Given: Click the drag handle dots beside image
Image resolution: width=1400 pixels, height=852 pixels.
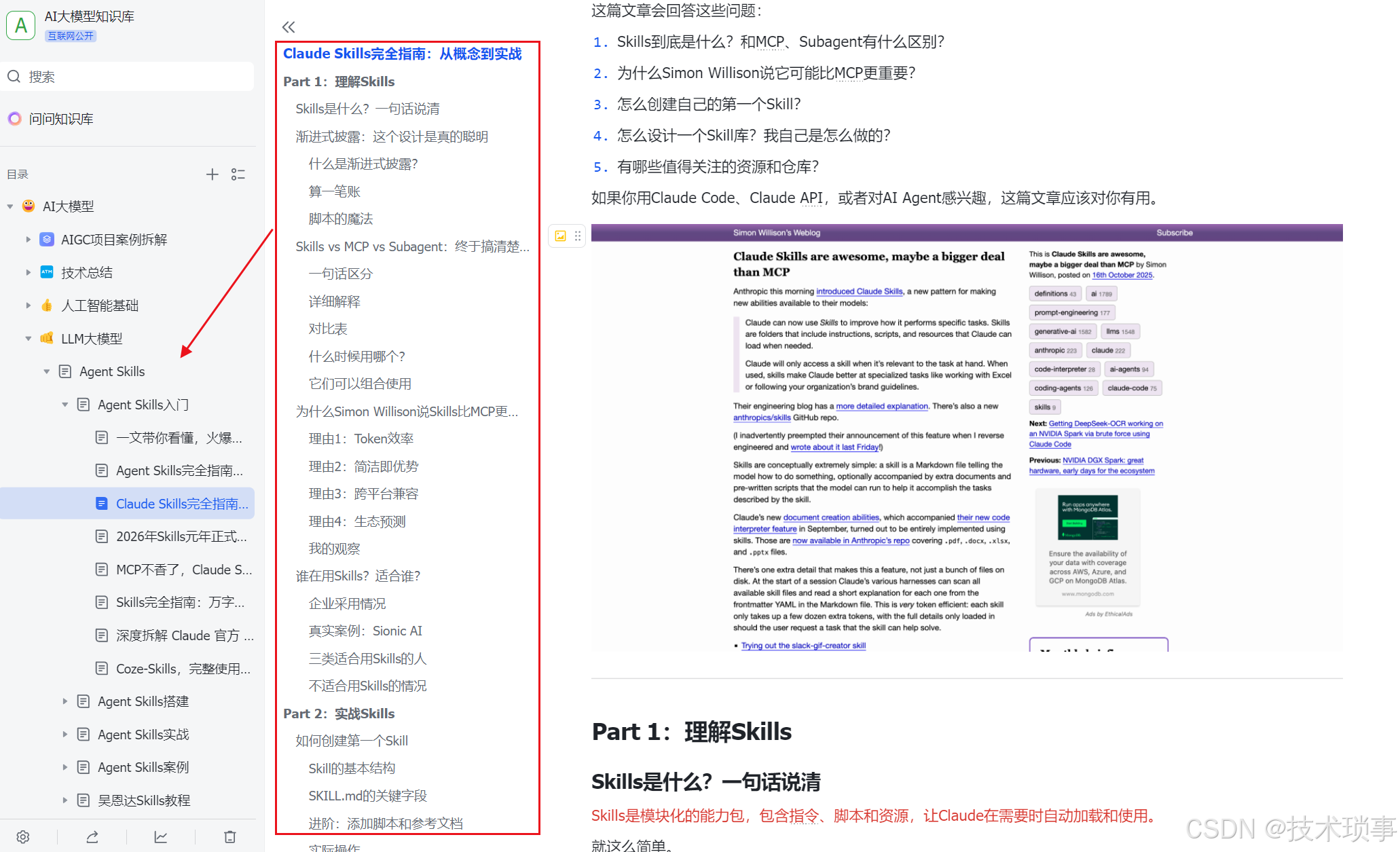Looking at the screenshot, I should (578, 236).
